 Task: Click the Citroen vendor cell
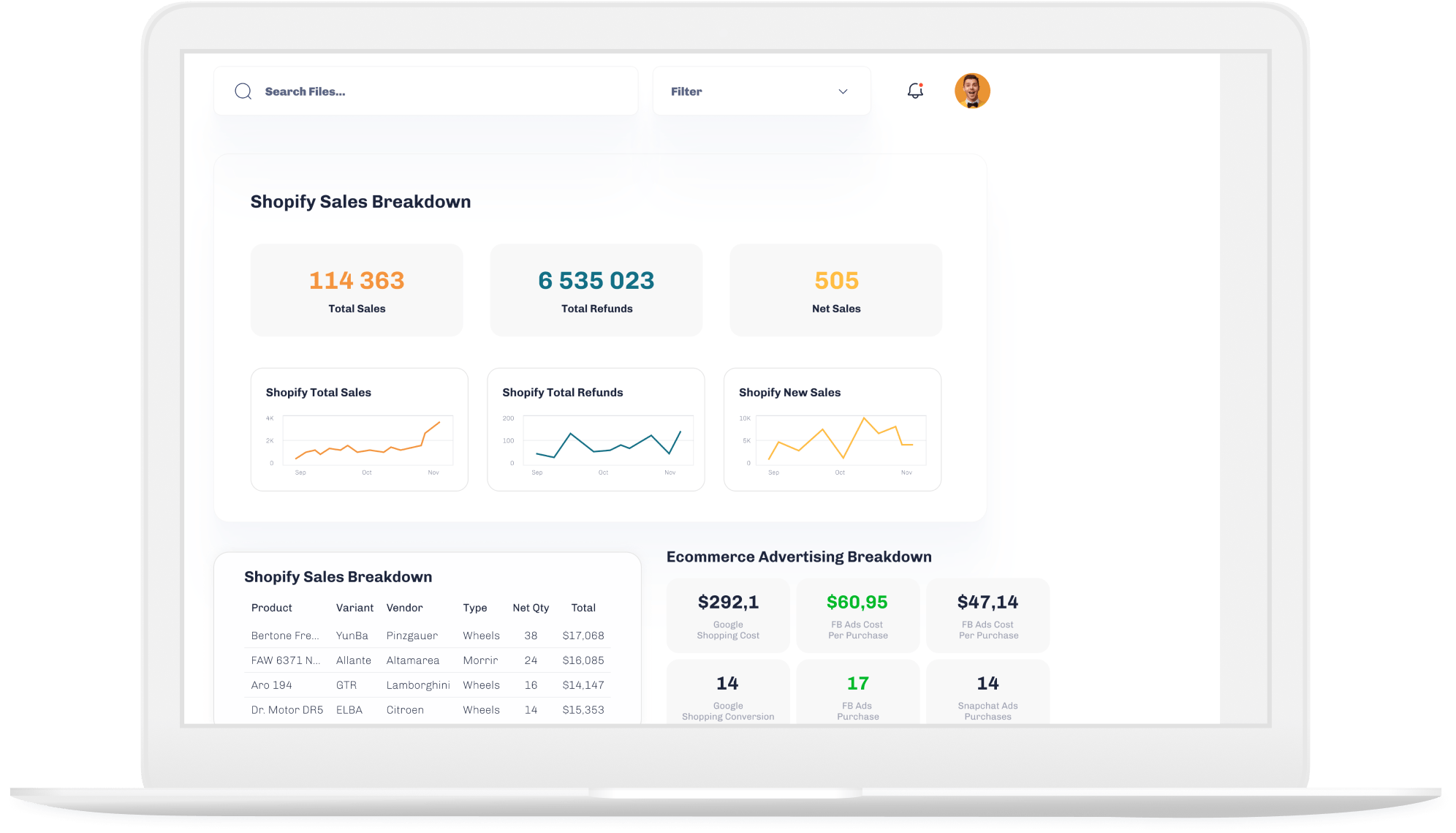pos(405,710)
